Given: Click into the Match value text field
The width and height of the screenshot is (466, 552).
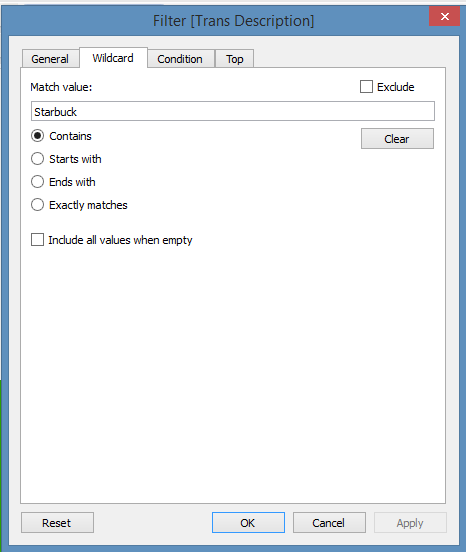Looking at the screenshot, I should click(x=233, y=112).
